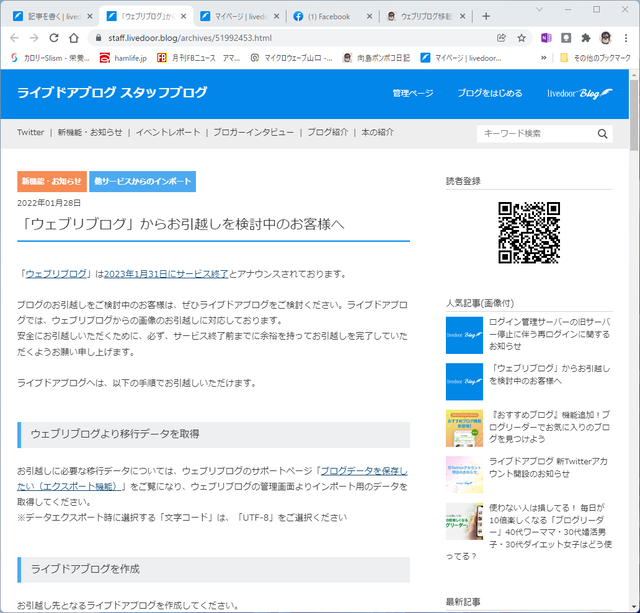Open 管理ページ in the header
Image resolution: width=640 pixels, height=613 pixels.
click(x=413, y=93)
